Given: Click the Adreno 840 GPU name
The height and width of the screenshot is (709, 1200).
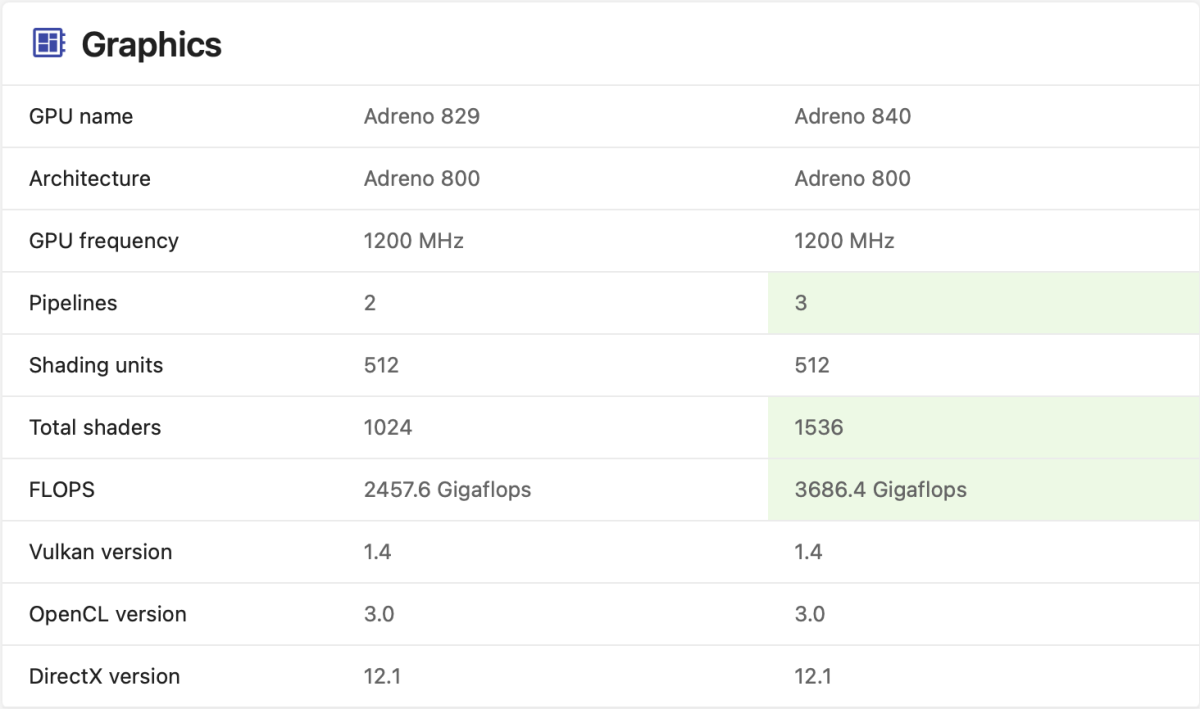Looking at the screenshot, I should 853,116.
